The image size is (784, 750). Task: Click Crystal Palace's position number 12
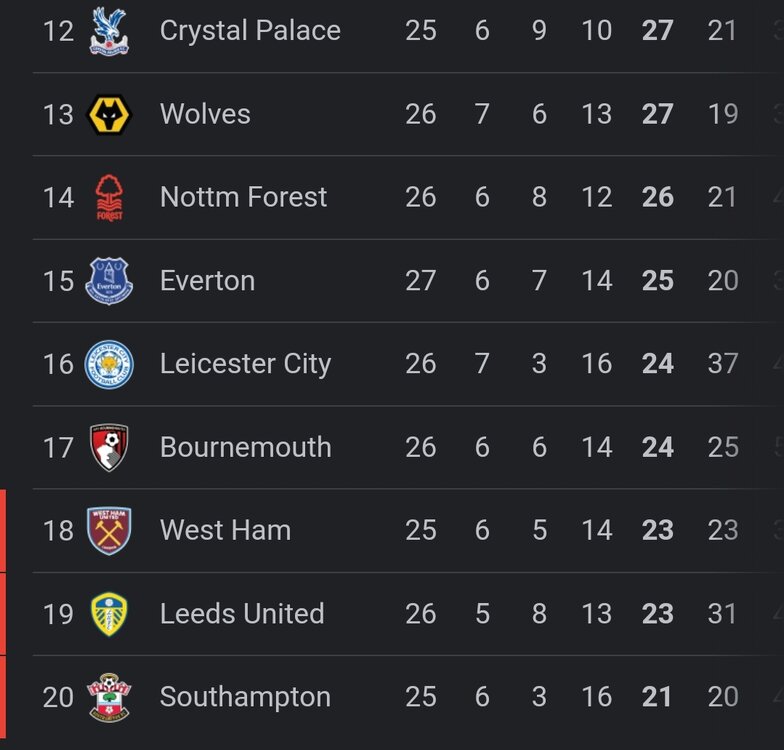pos(58,30)
